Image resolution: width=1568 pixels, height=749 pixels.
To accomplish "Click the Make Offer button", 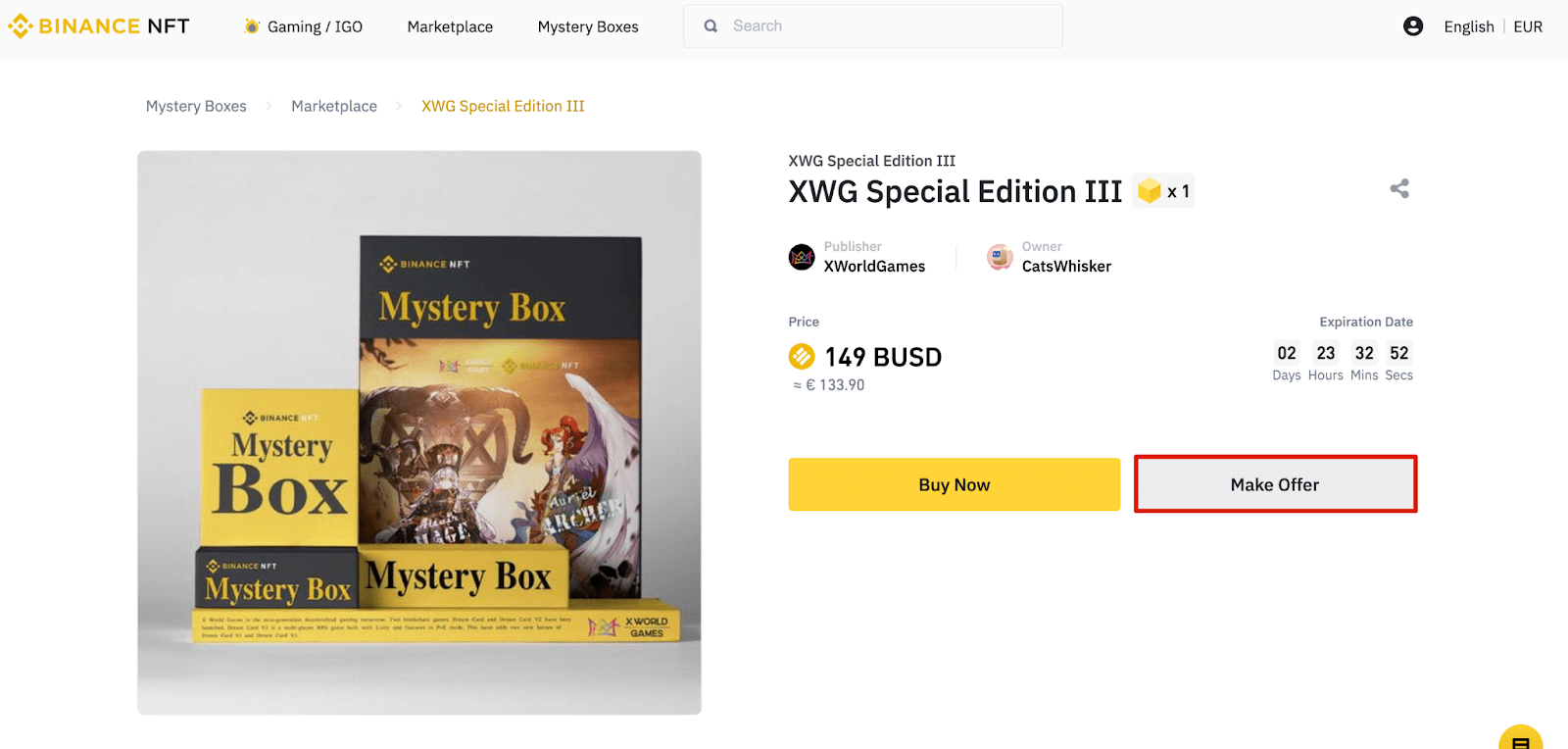I will [x=1275, y=484].
